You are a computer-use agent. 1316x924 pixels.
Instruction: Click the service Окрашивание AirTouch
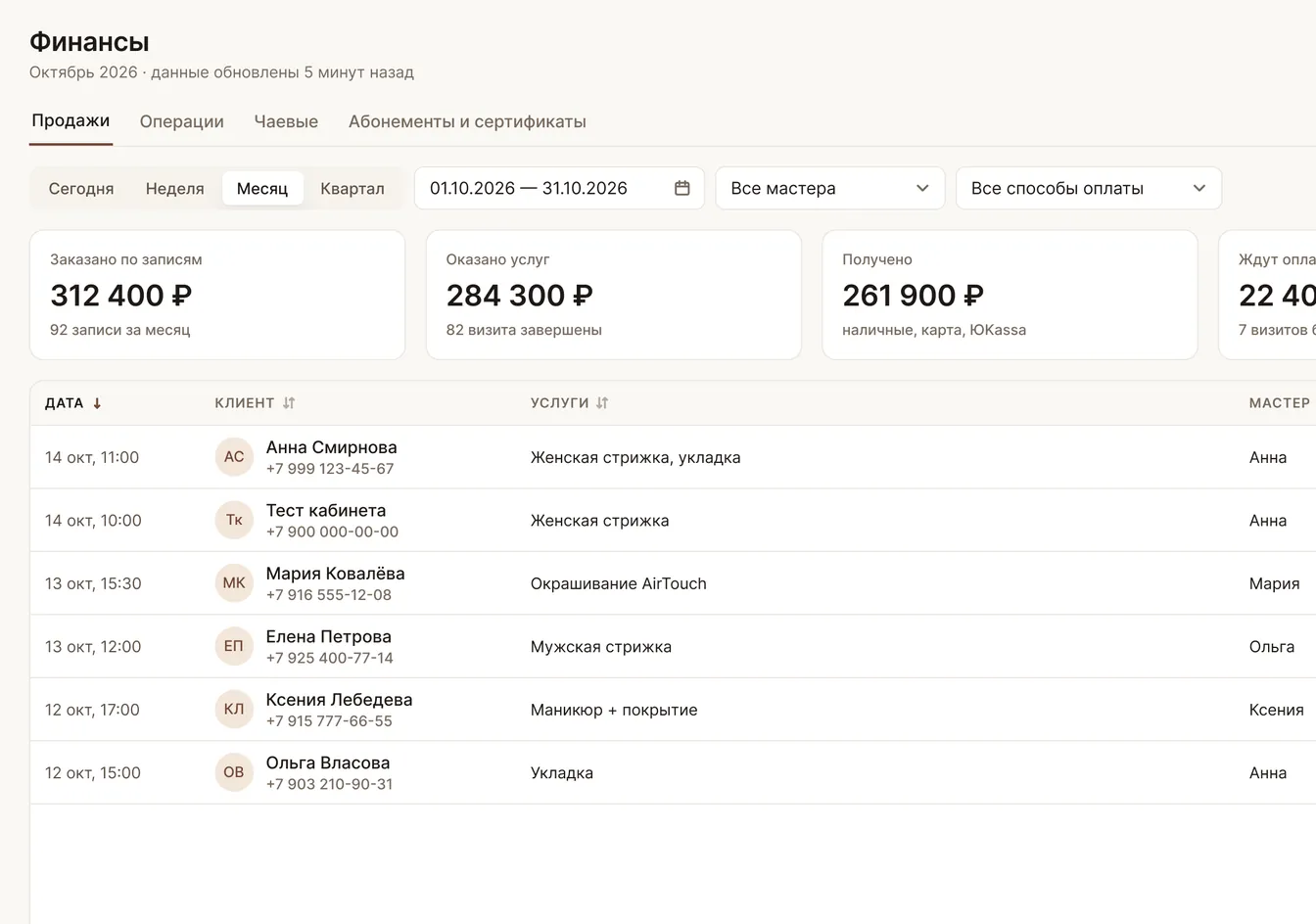click(619, 583)
